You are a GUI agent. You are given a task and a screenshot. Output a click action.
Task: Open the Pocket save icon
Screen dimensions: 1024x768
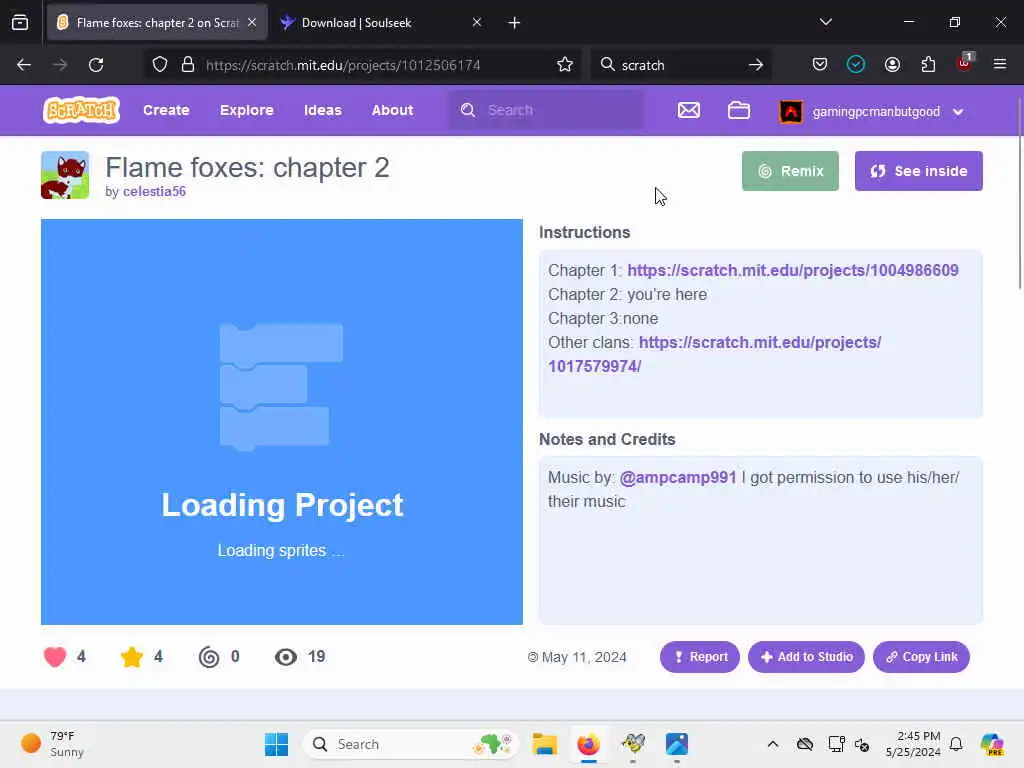820,65
